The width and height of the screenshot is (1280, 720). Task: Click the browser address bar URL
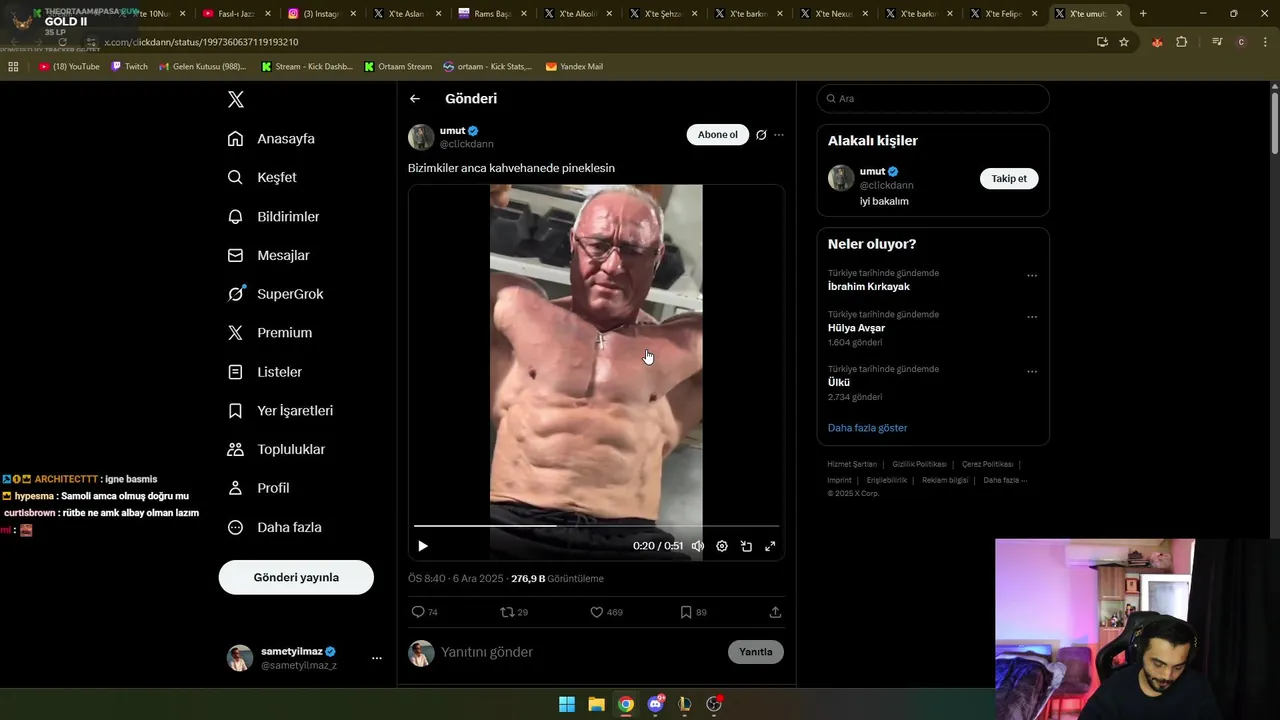201,42
